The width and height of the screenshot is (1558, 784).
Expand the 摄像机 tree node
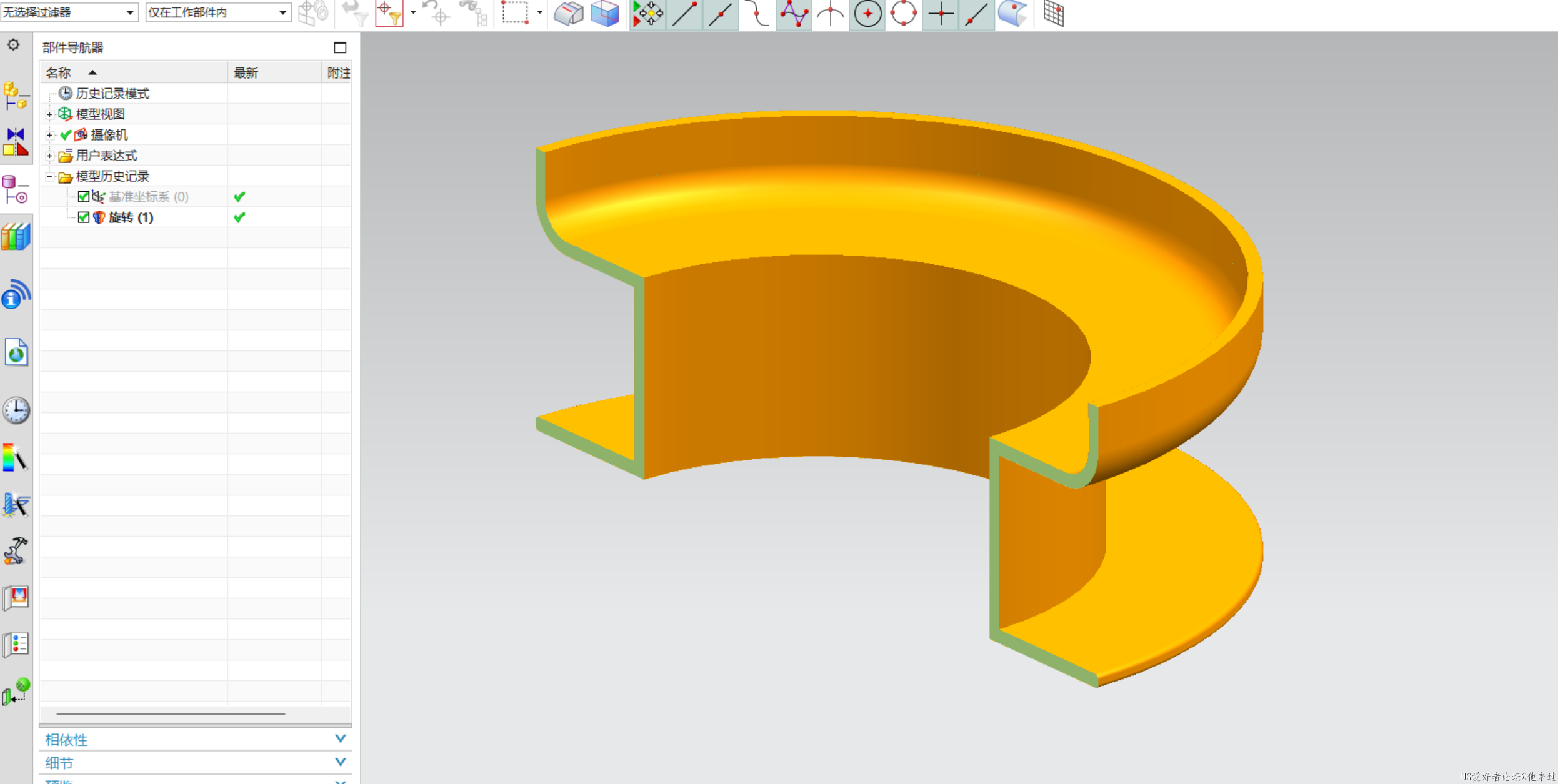[49, 135]
